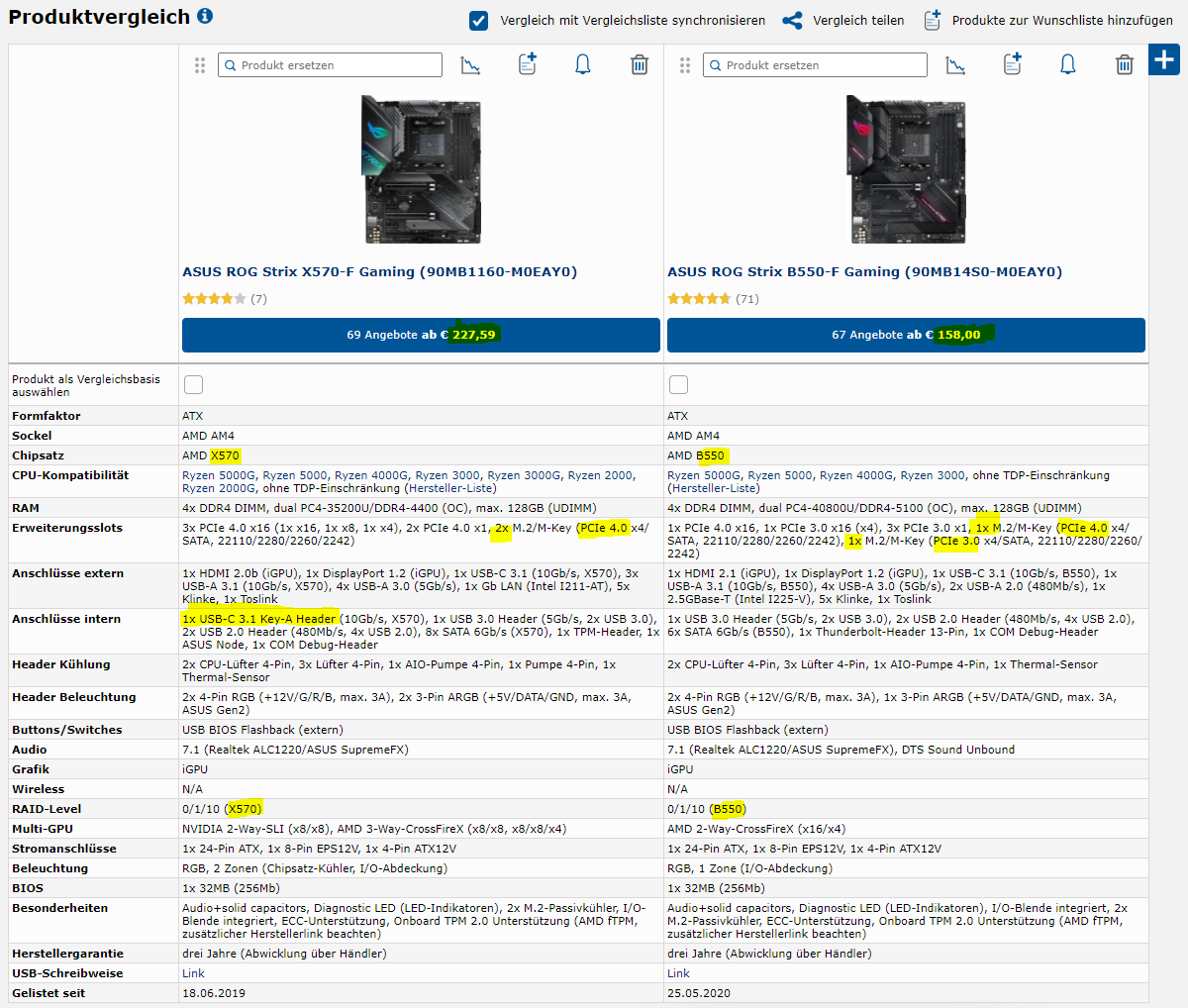
Task: Click the Sockel row label
Action: click(x=32, y=436)
